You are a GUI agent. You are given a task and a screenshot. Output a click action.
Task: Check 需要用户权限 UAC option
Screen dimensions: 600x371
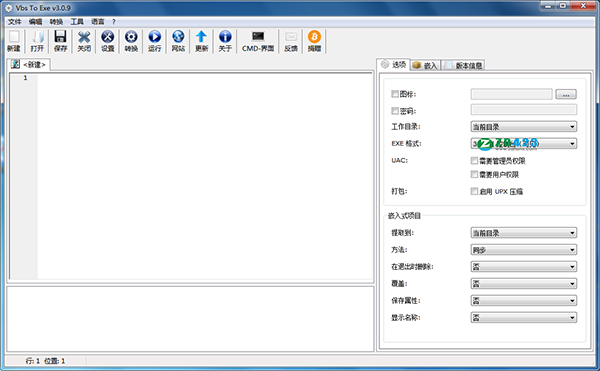point(474,174)
